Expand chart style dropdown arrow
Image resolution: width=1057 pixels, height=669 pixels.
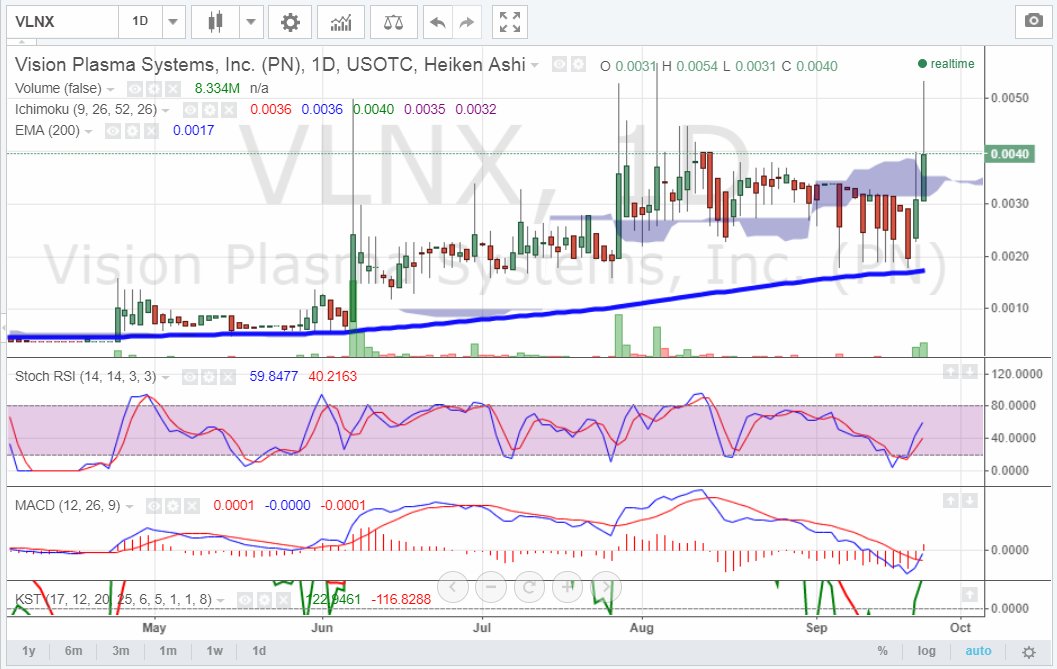[251, 22]
